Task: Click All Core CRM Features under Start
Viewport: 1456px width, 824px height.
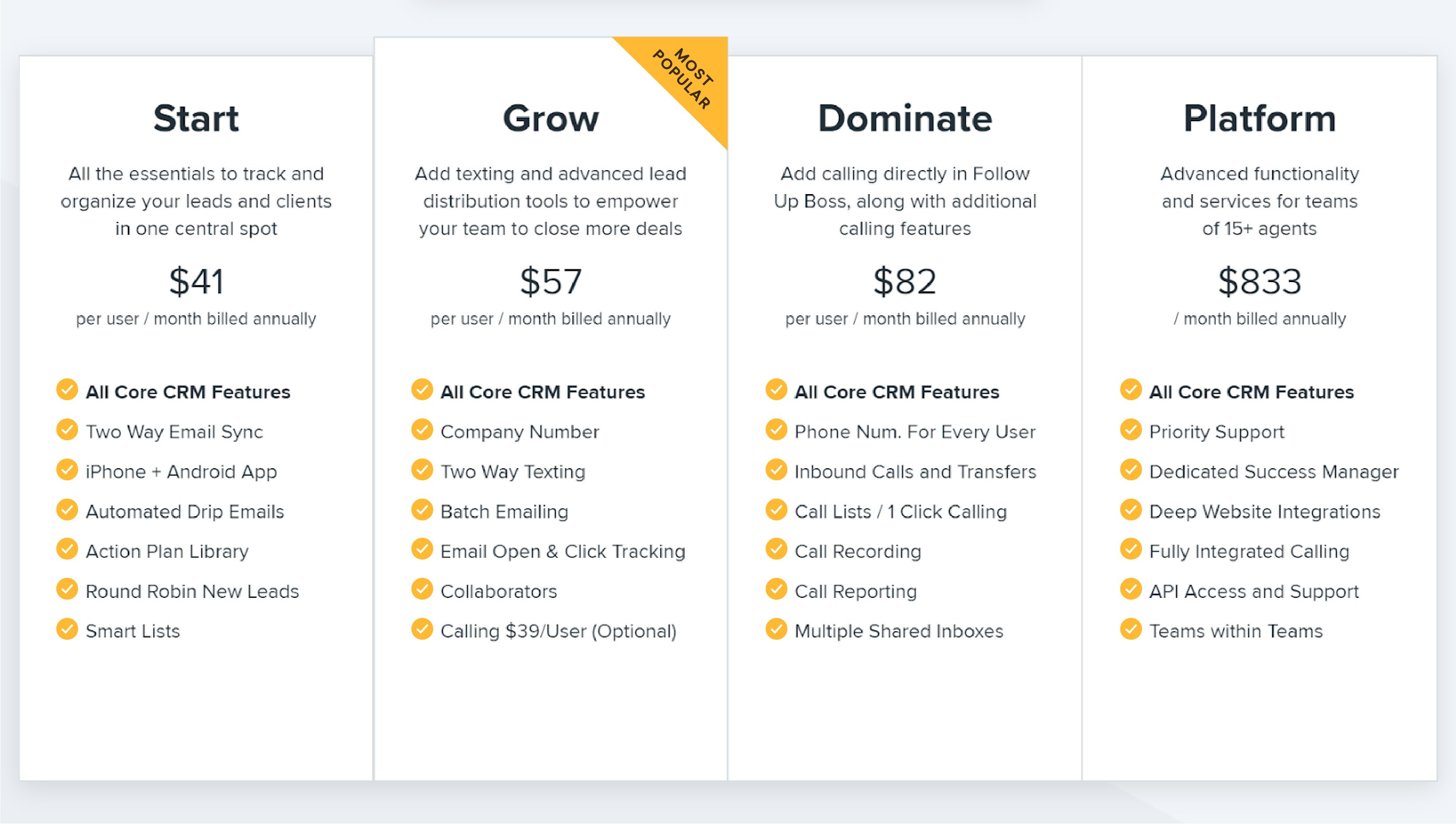Action: tap(188, 392)
